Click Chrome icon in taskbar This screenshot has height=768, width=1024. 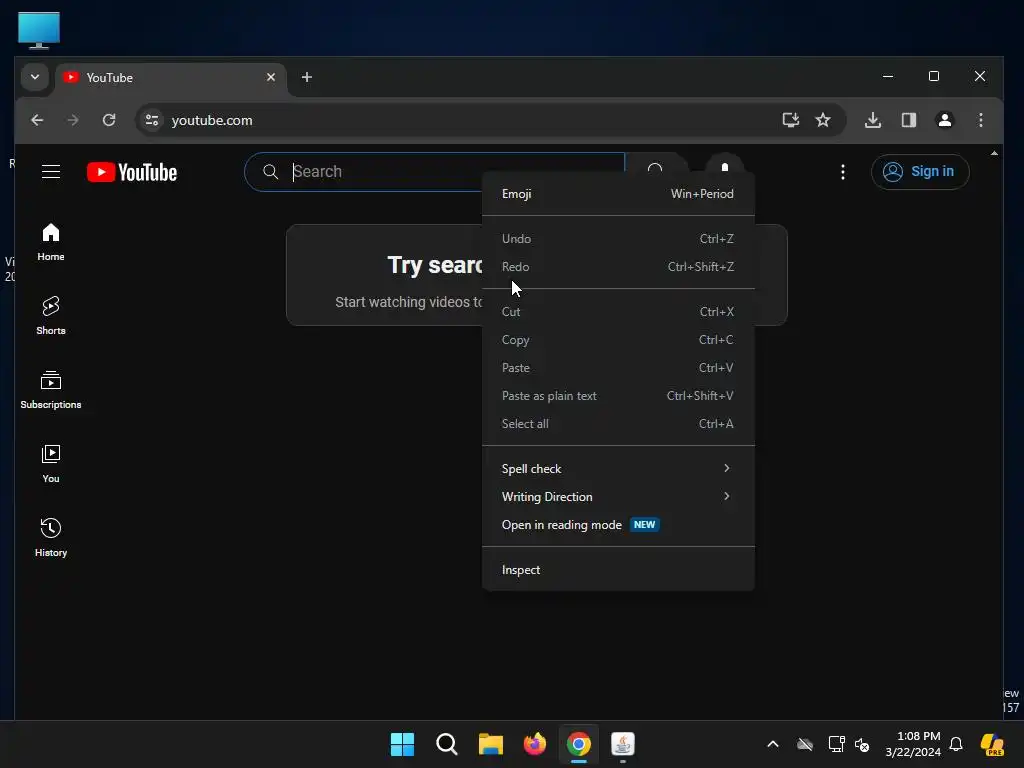pyautogui.click(x=579, y=744)
